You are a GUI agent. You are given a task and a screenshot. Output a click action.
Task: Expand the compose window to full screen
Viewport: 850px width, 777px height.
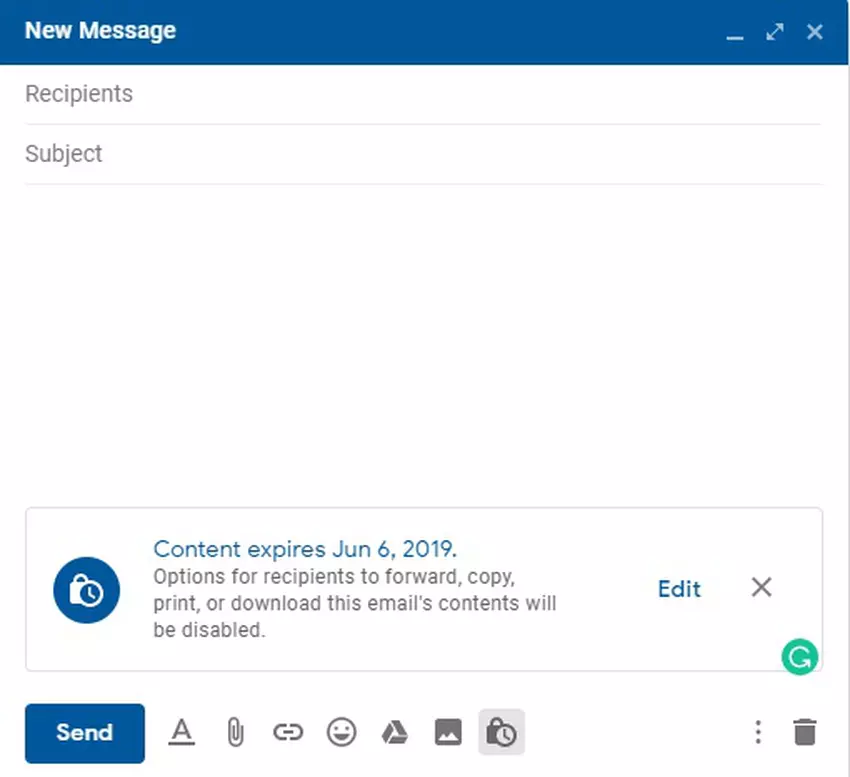(x=775, y=32)
